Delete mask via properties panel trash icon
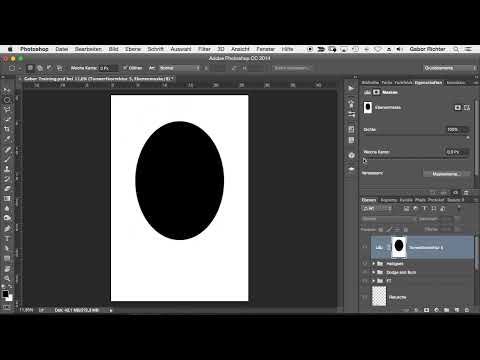Screen dimensions: 480x360 point(466,193)
